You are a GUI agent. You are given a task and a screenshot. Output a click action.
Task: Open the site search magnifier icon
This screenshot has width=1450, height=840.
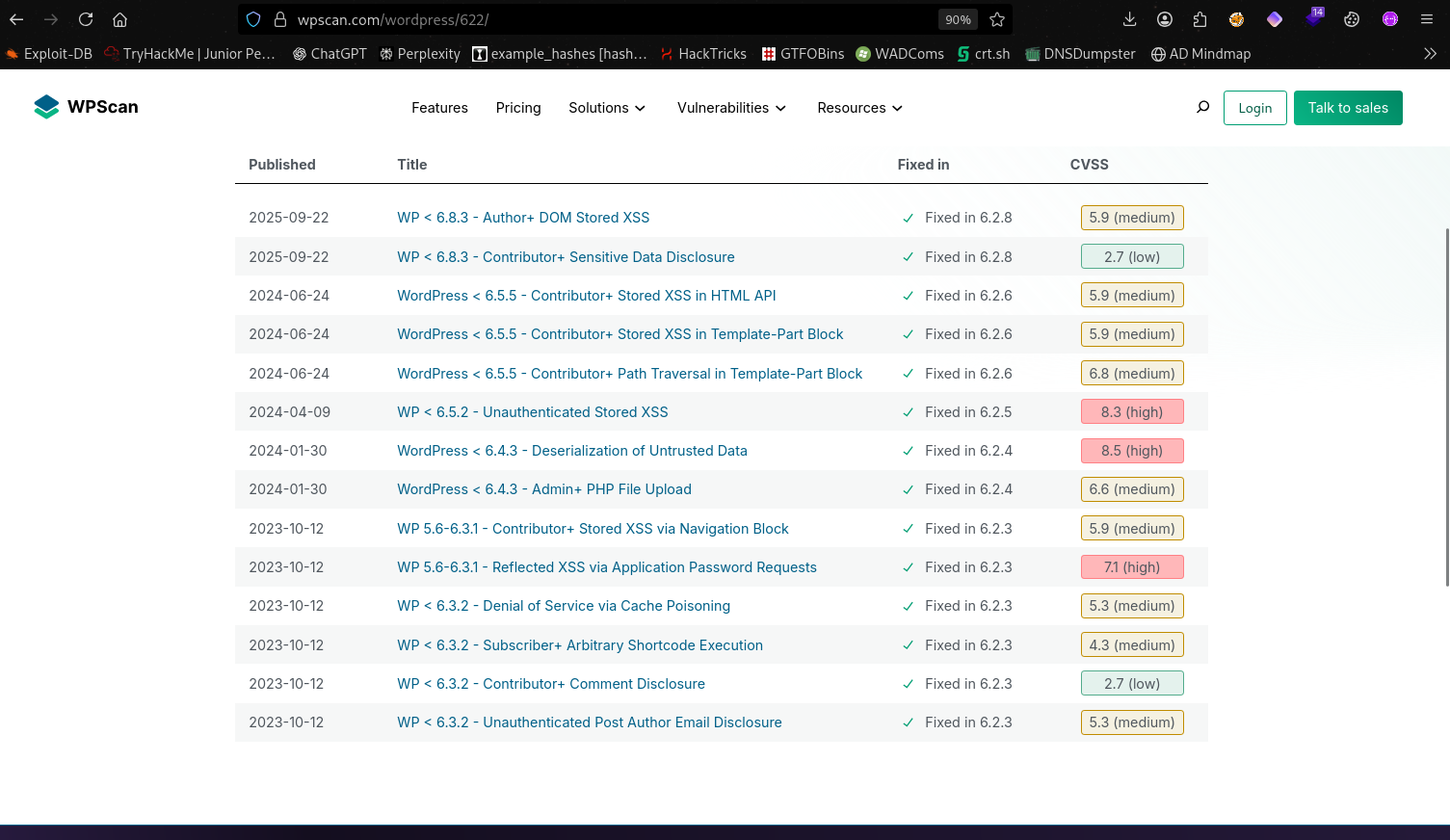point(1202,108)
